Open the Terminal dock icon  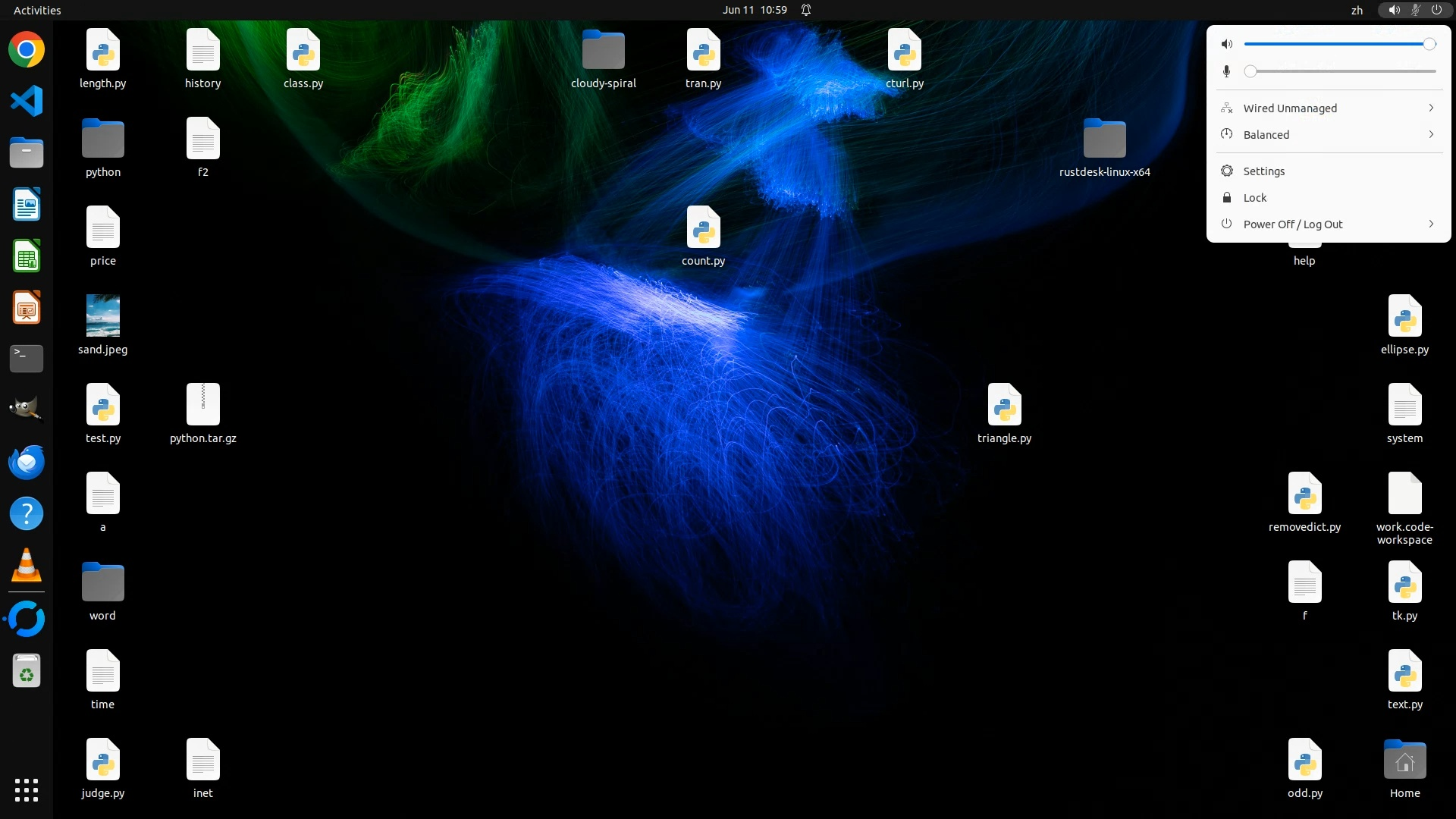27,359
